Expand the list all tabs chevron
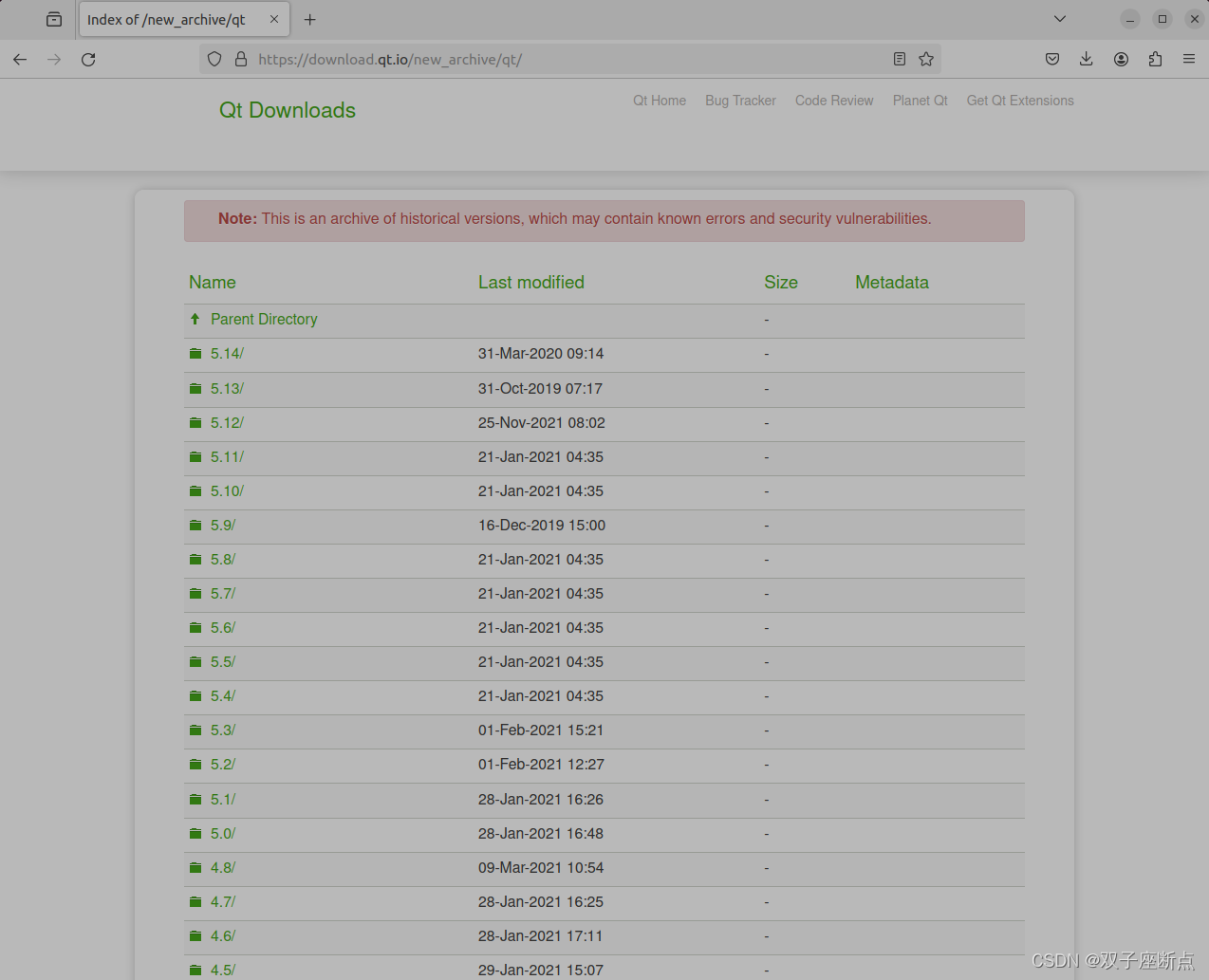Screen dimensions: 1209x980 (x=1060, y=19)
